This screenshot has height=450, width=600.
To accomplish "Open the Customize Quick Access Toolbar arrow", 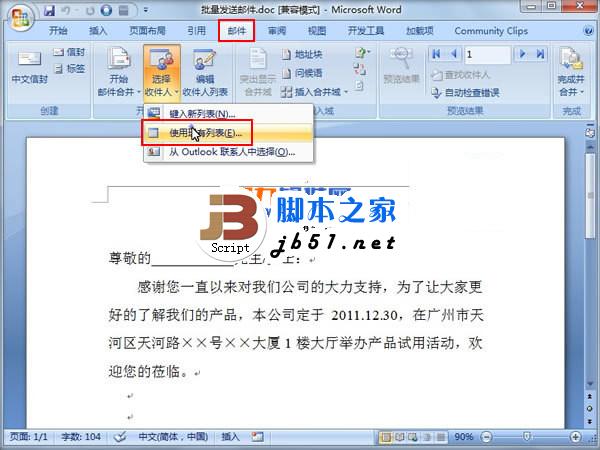I will (146, 10).
